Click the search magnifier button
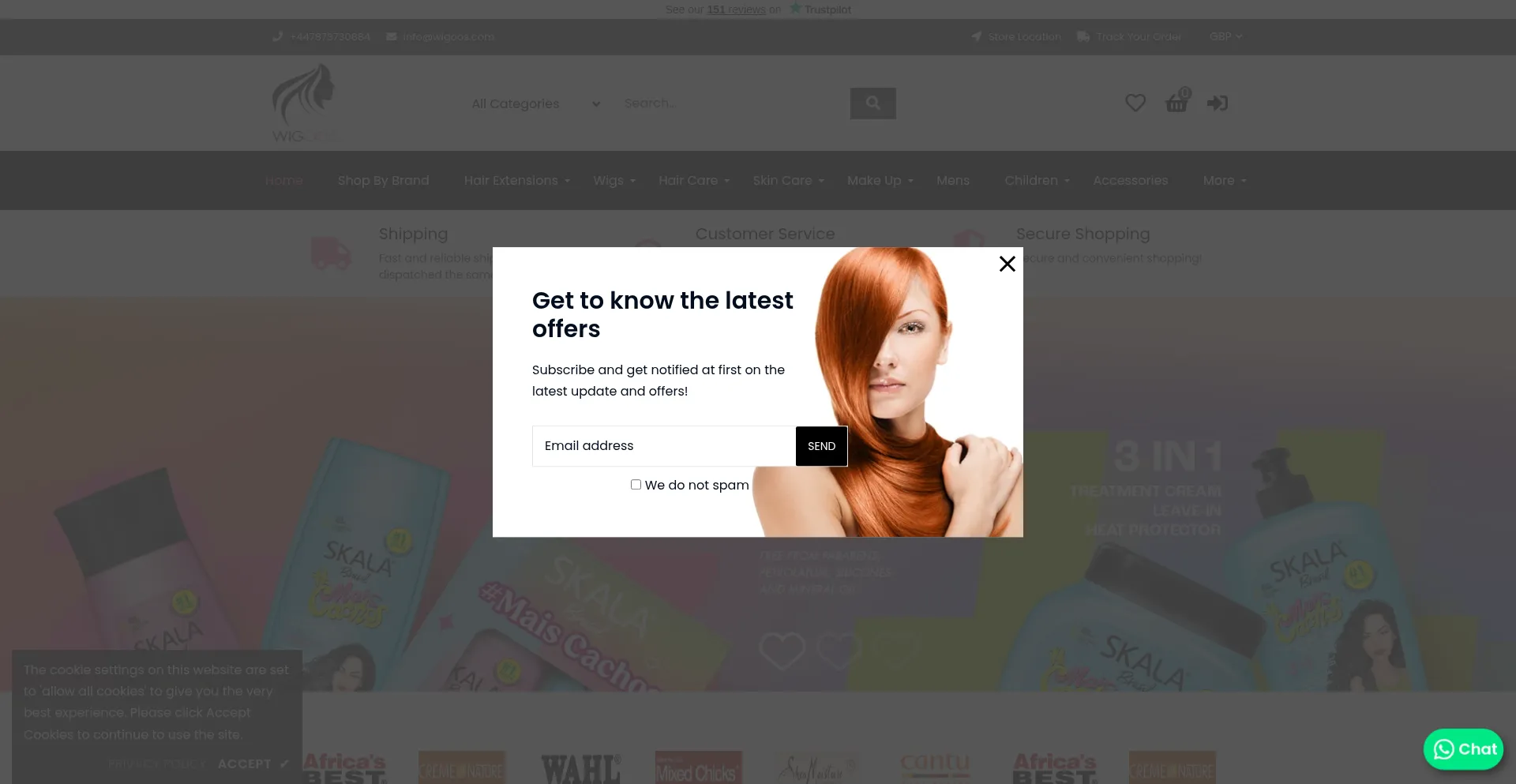The height and width of the screenshot is (784, 1516). [872, 103]
